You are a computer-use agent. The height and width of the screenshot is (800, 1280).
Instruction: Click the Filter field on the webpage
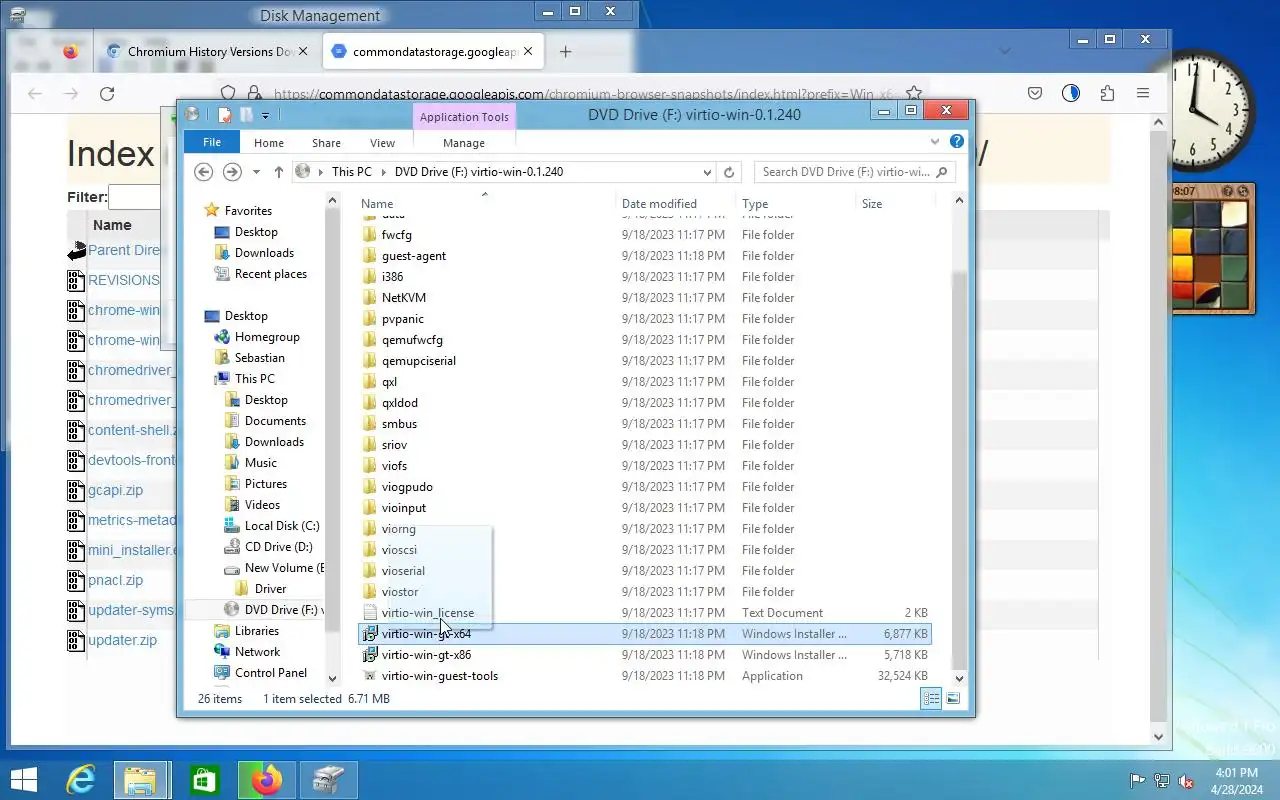[x=135, y=197]
